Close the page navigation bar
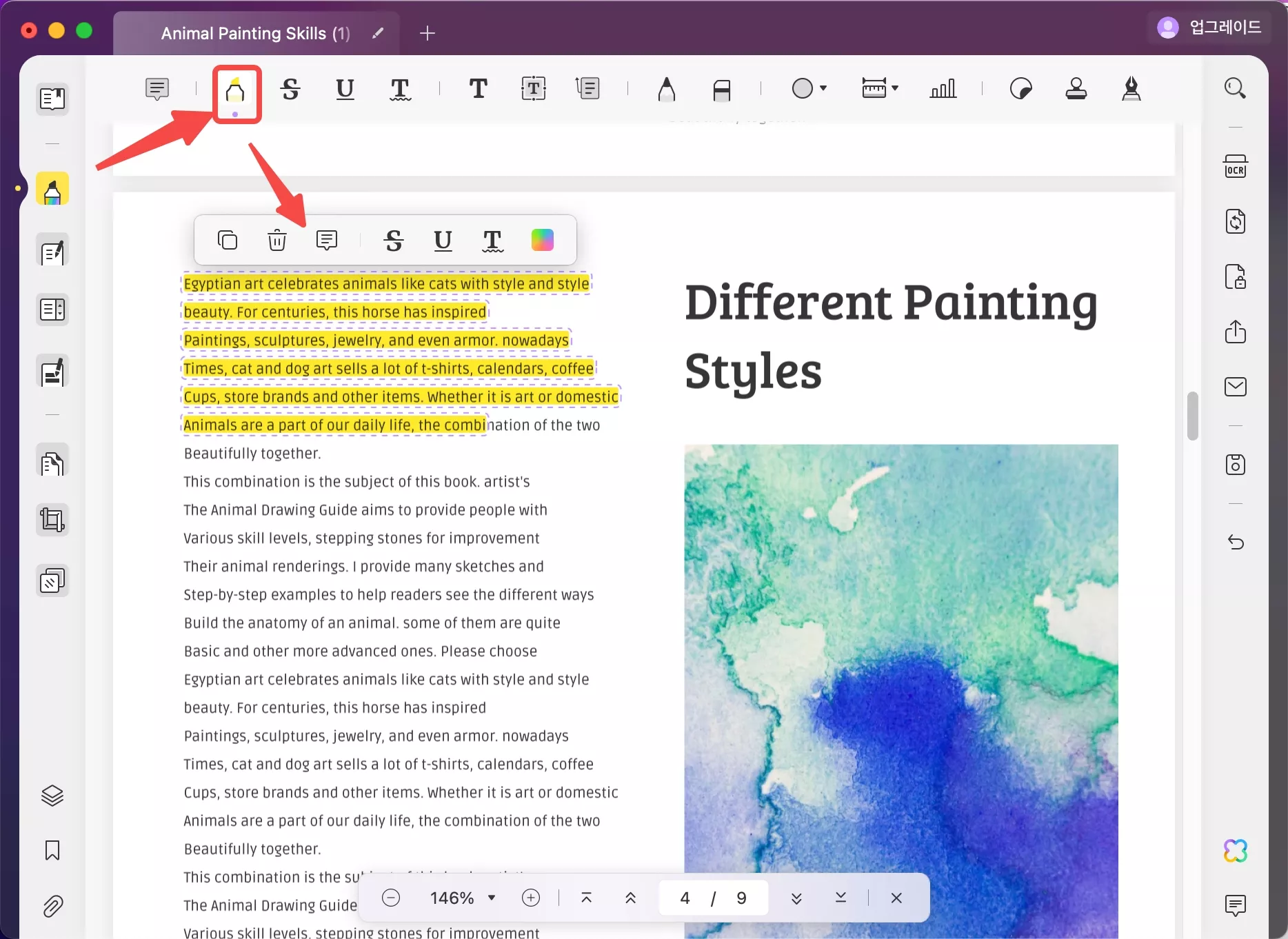This screenshot has height=939, width=1288. (x=896, y=898)
